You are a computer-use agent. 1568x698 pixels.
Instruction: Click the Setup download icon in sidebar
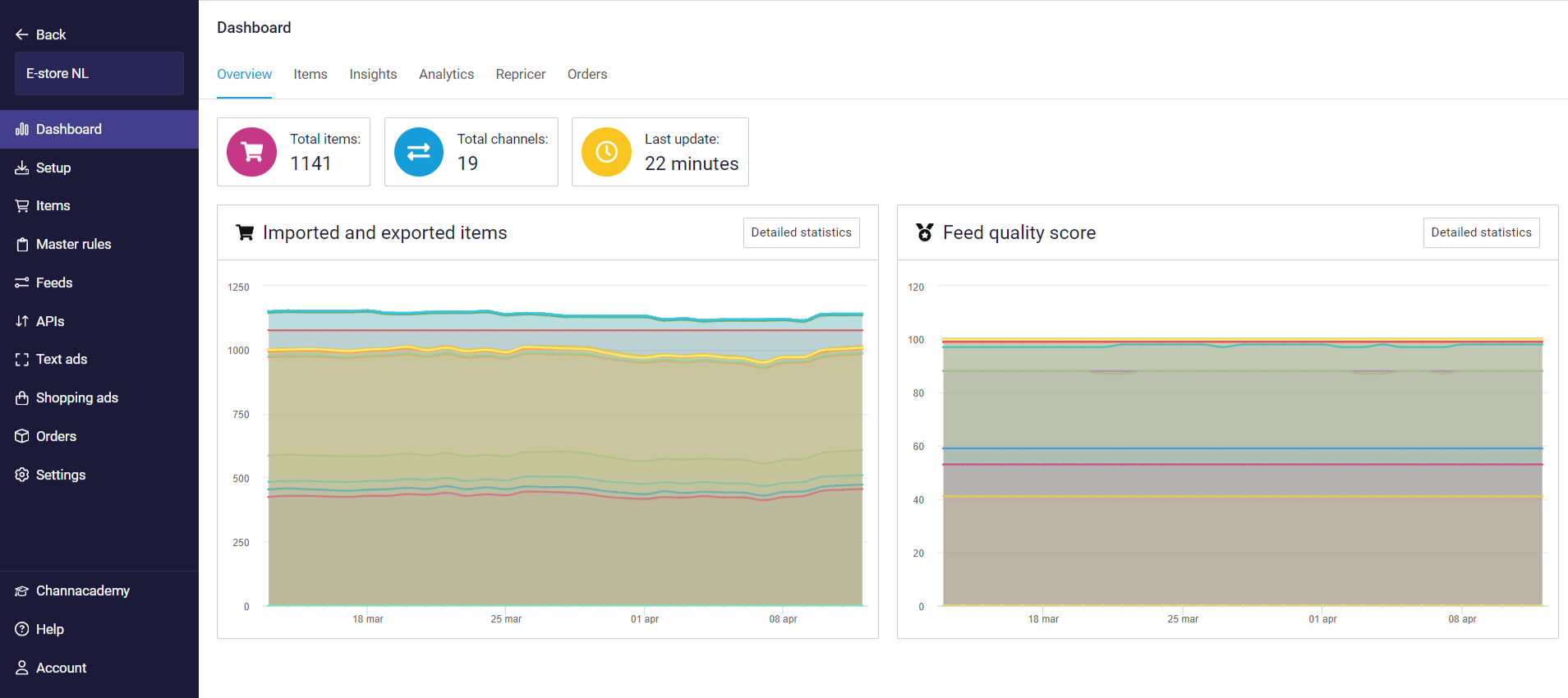[22, 168]
